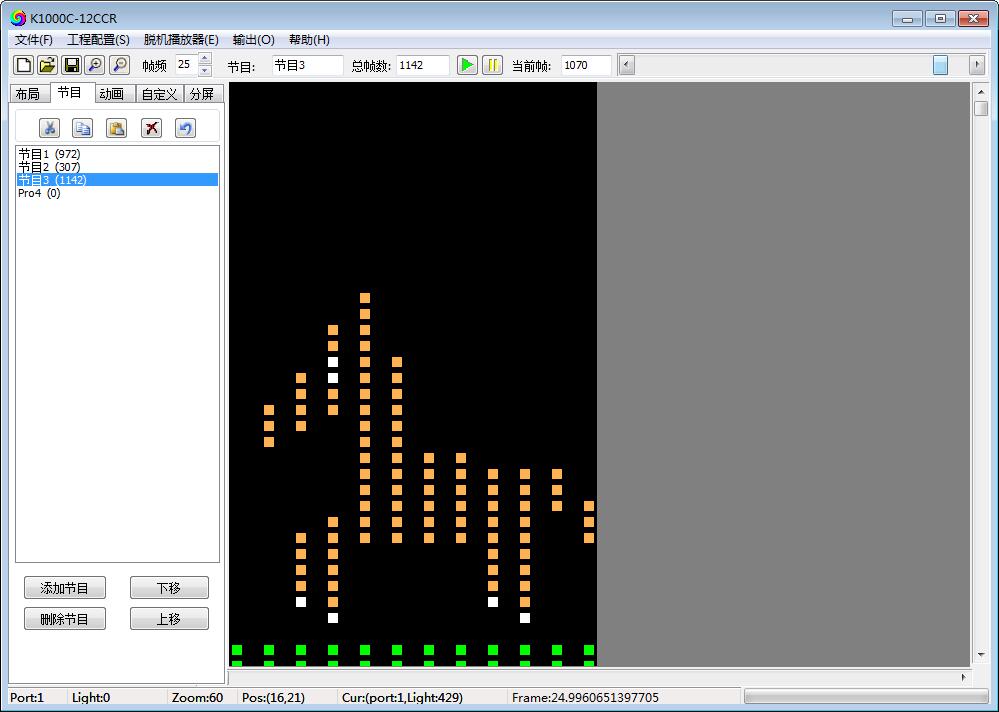
Task: Click the 添加节目 button
Action: [x=64, y=588]
